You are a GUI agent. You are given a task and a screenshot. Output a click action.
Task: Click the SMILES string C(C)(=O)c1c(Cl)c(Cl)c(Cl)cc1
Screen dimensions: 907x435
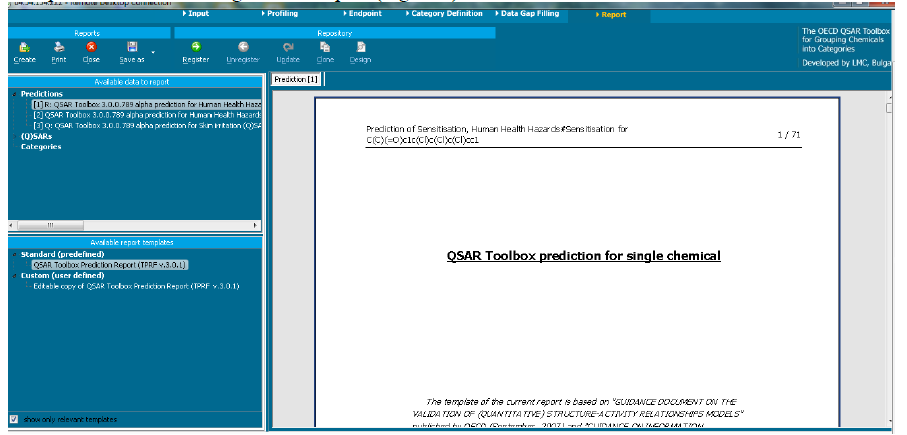point(423,140)
